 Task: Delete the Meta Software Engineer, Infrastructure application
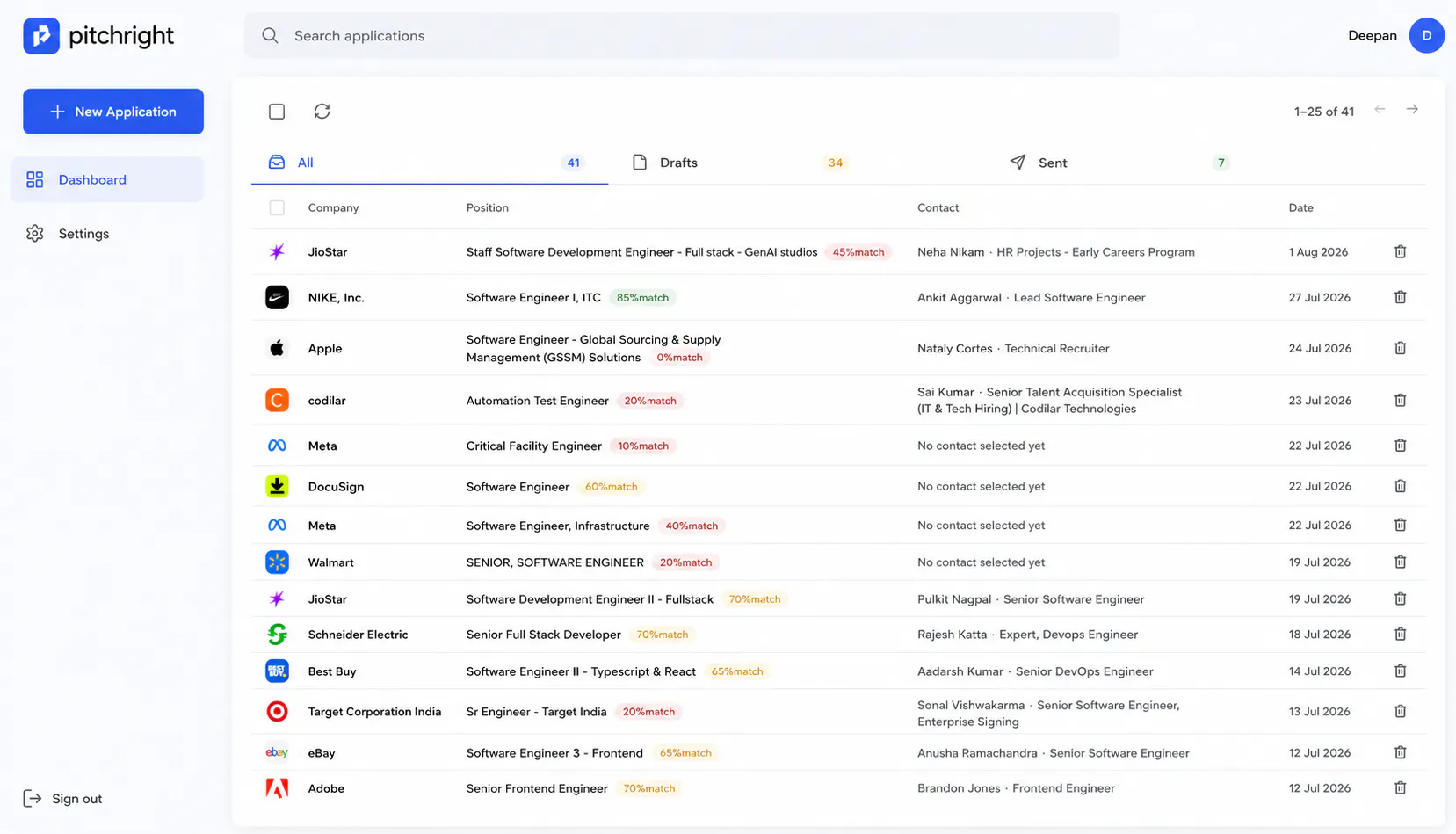click(1401, 526)
